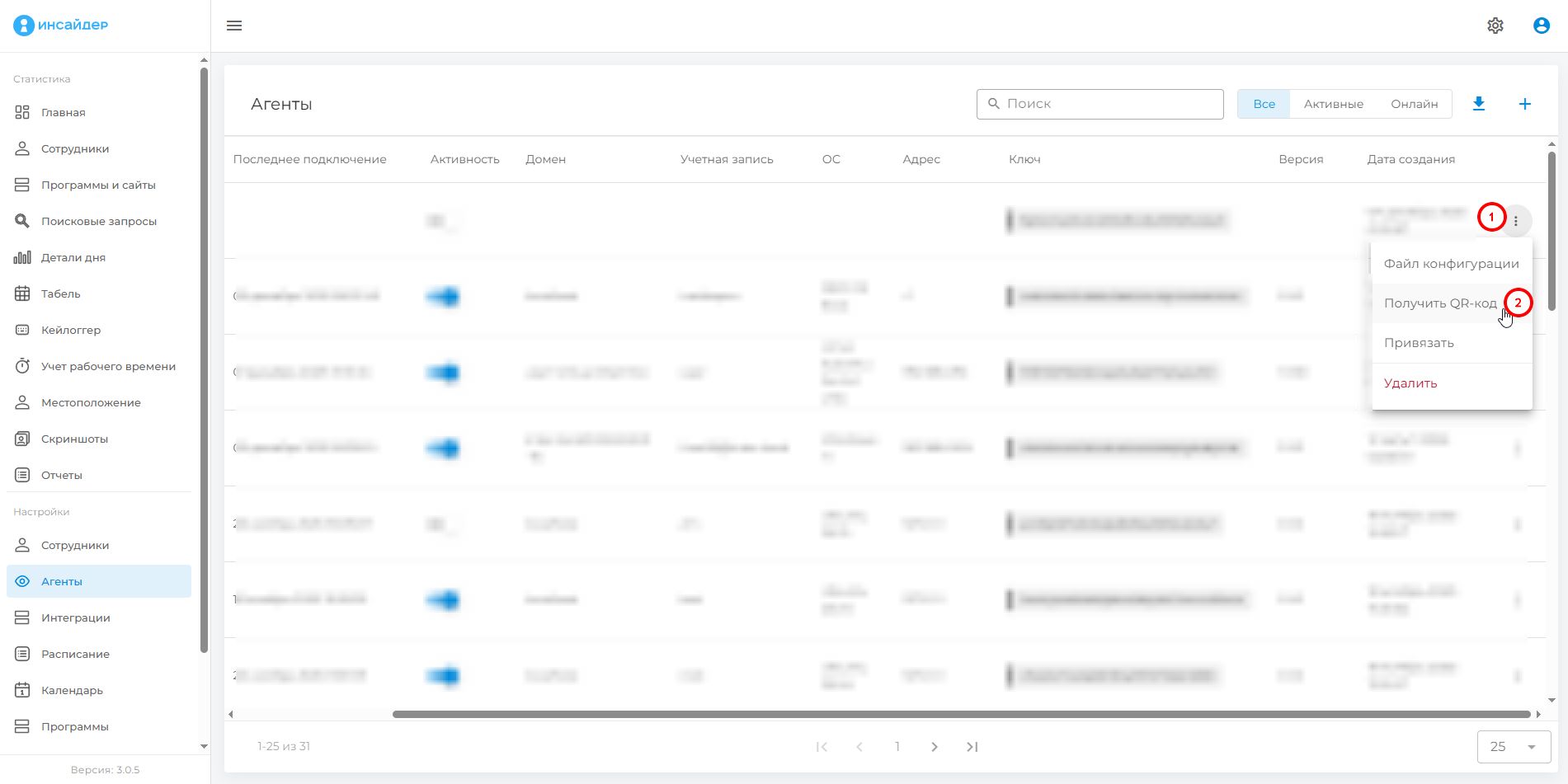Go to the next page of agents
Viewport: 1568px width, 784px height.
[x=934, y=747]
